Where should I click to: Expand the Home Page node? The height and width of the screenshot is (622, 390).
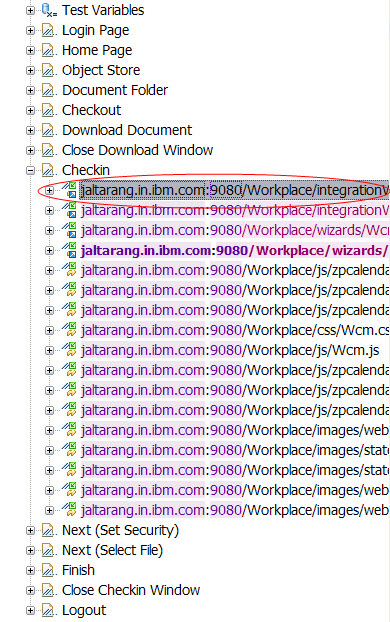[31, 50]
